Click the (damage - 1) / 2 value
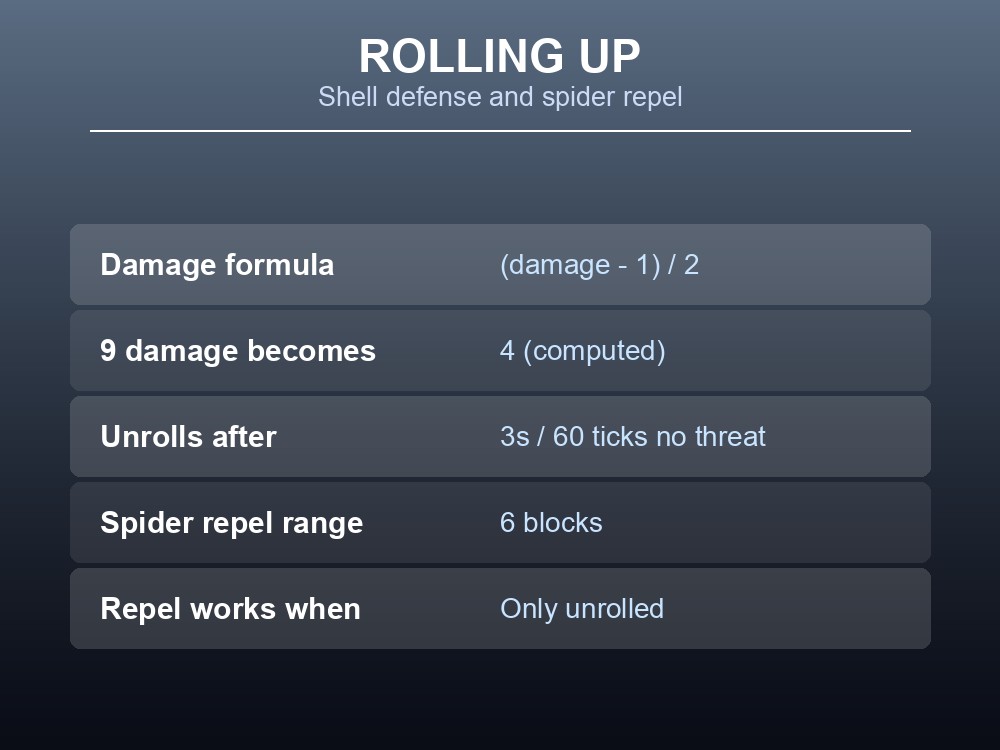 click(x=599, y=265)
